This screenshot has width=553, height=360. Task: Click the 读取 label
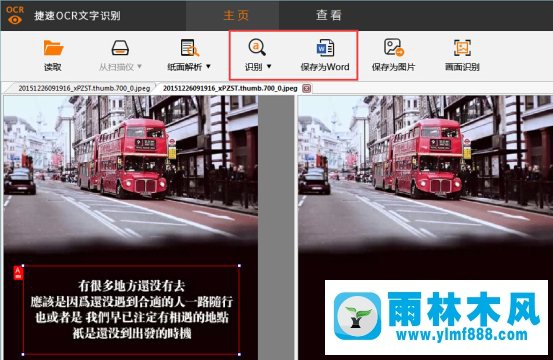point(53,67)
